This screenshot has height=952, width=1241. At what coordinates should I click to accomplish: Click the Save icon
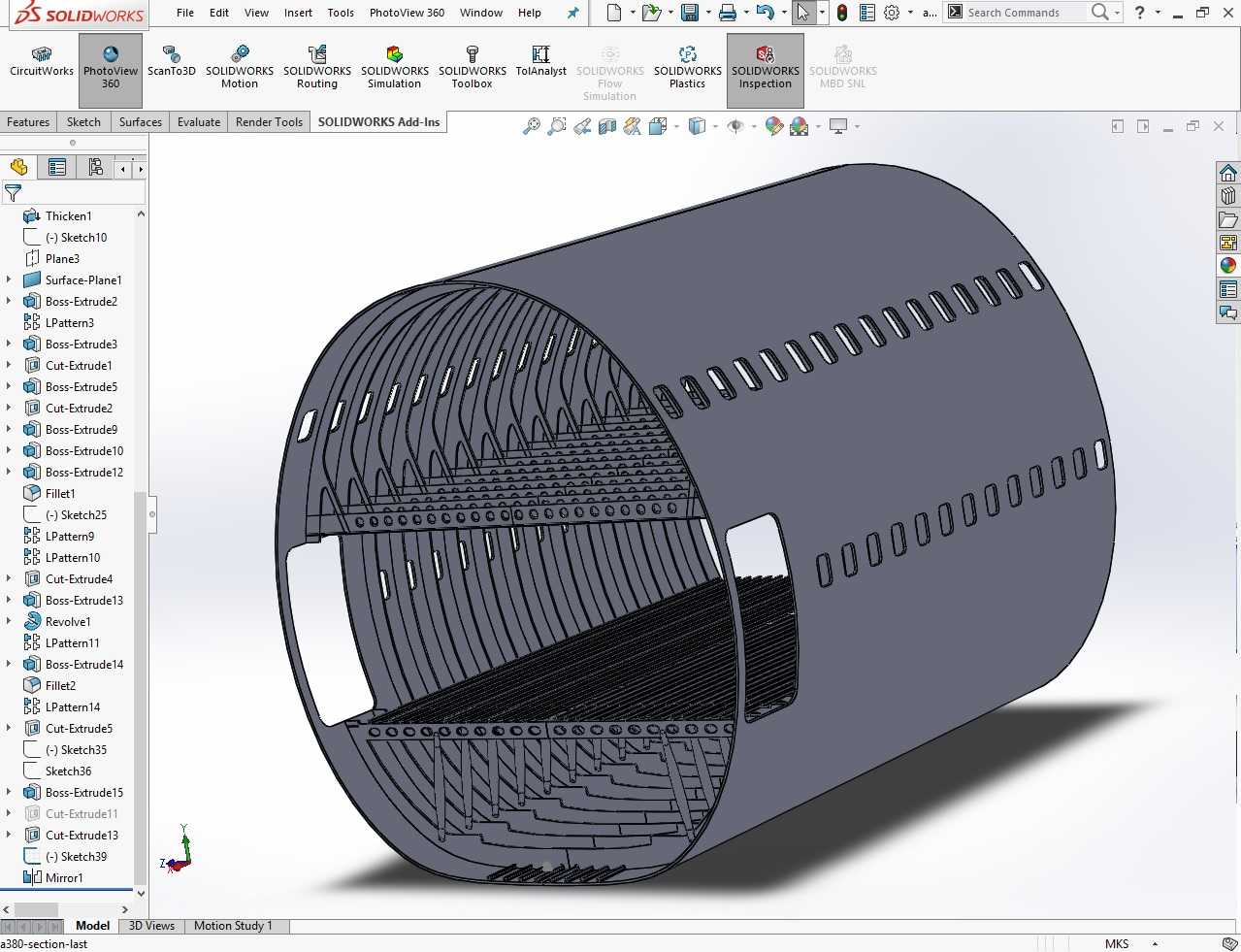[x=690, y=13]
